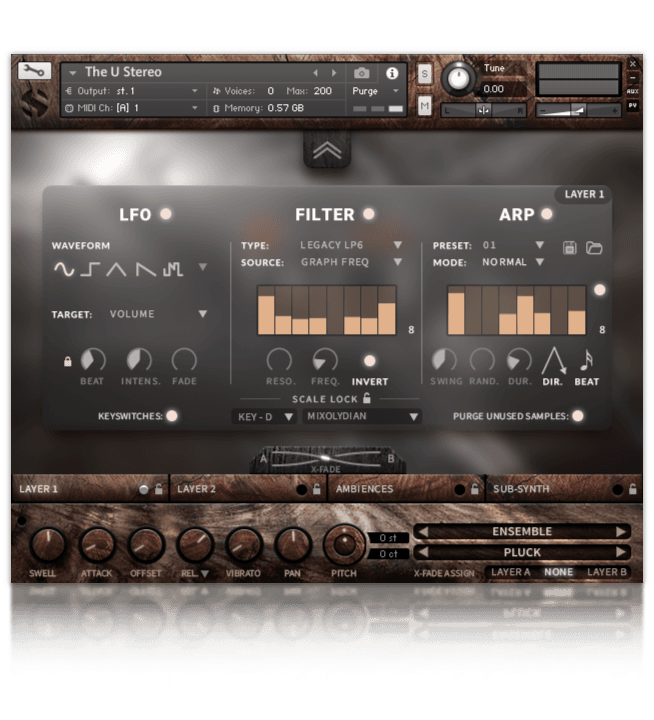Change the ARP direction arrow icon
654x720 pixels.
point(553,361)
